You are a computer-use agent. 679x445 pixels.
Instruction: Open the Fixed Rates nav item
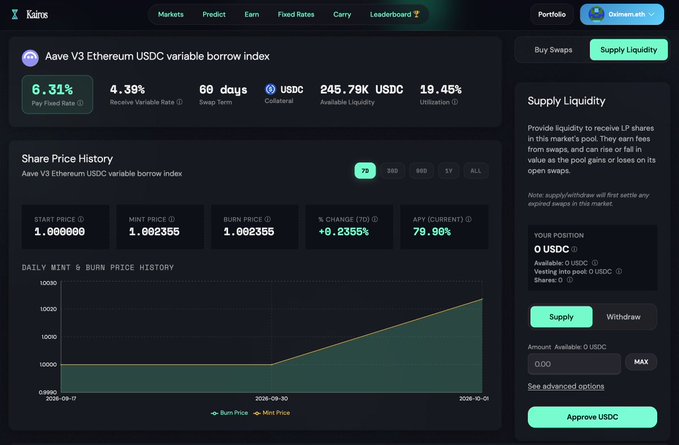coord(296,14)
